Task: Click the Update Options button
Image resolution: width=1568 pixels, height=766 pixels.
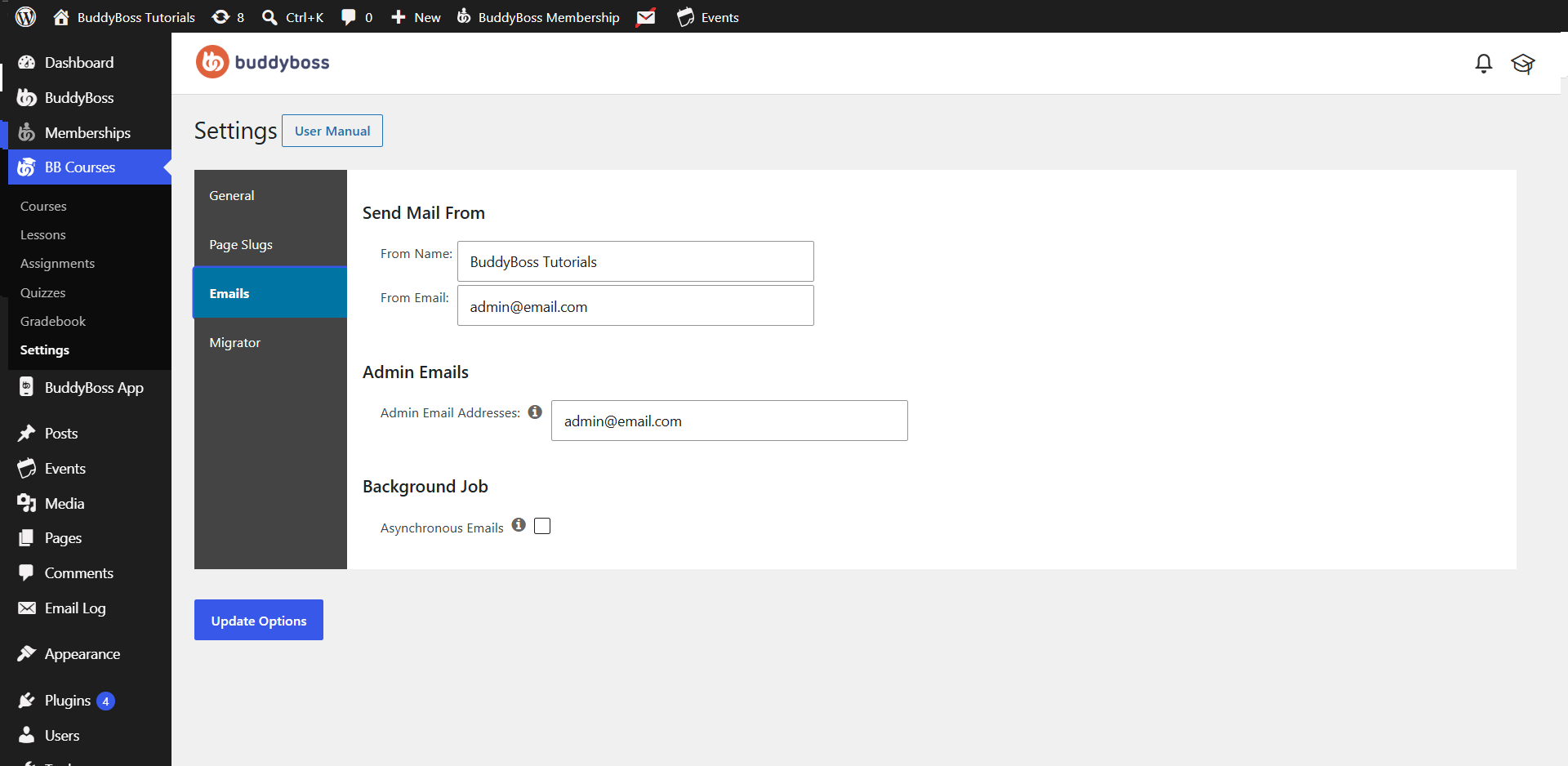Action: [259, 620]
